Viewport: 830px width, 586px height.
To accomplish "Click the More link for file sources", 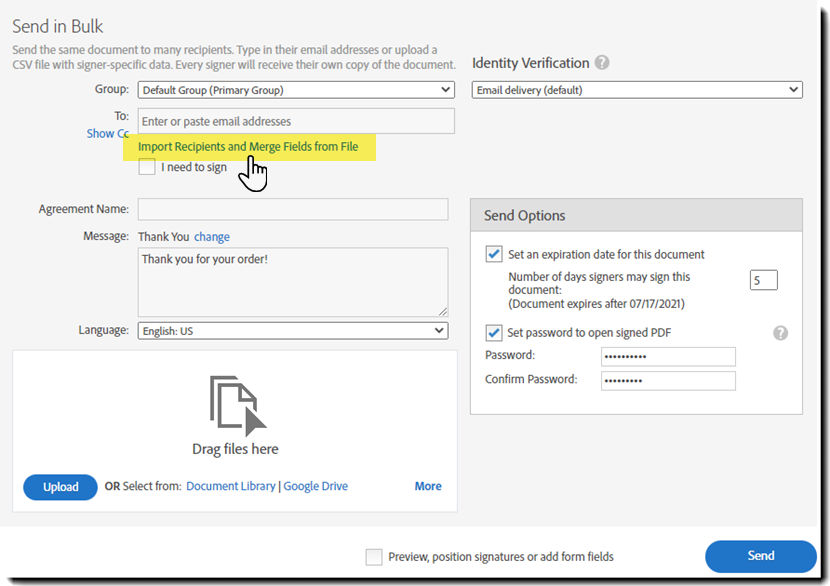I will 427,486.
